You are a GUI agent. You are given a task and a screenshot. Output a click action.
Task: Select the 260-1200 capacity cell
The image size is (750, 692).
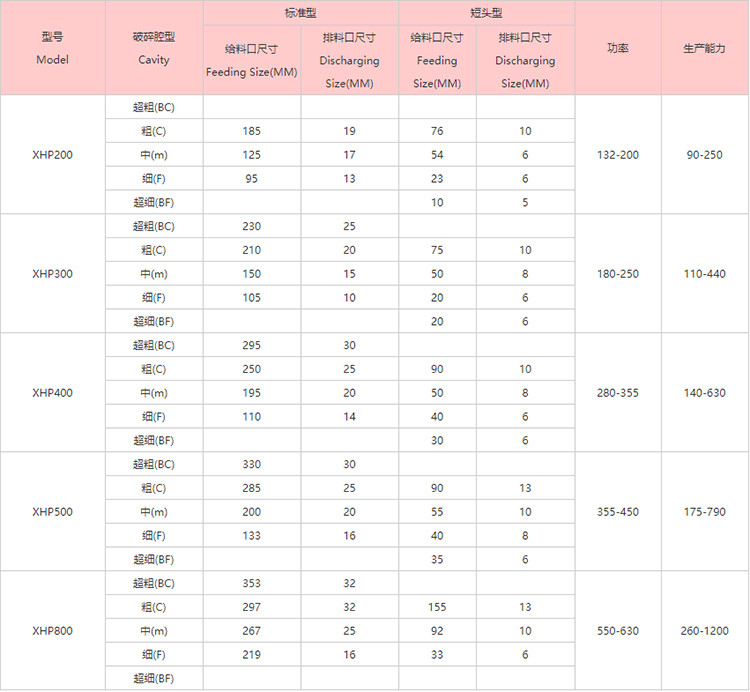(704, 631)
